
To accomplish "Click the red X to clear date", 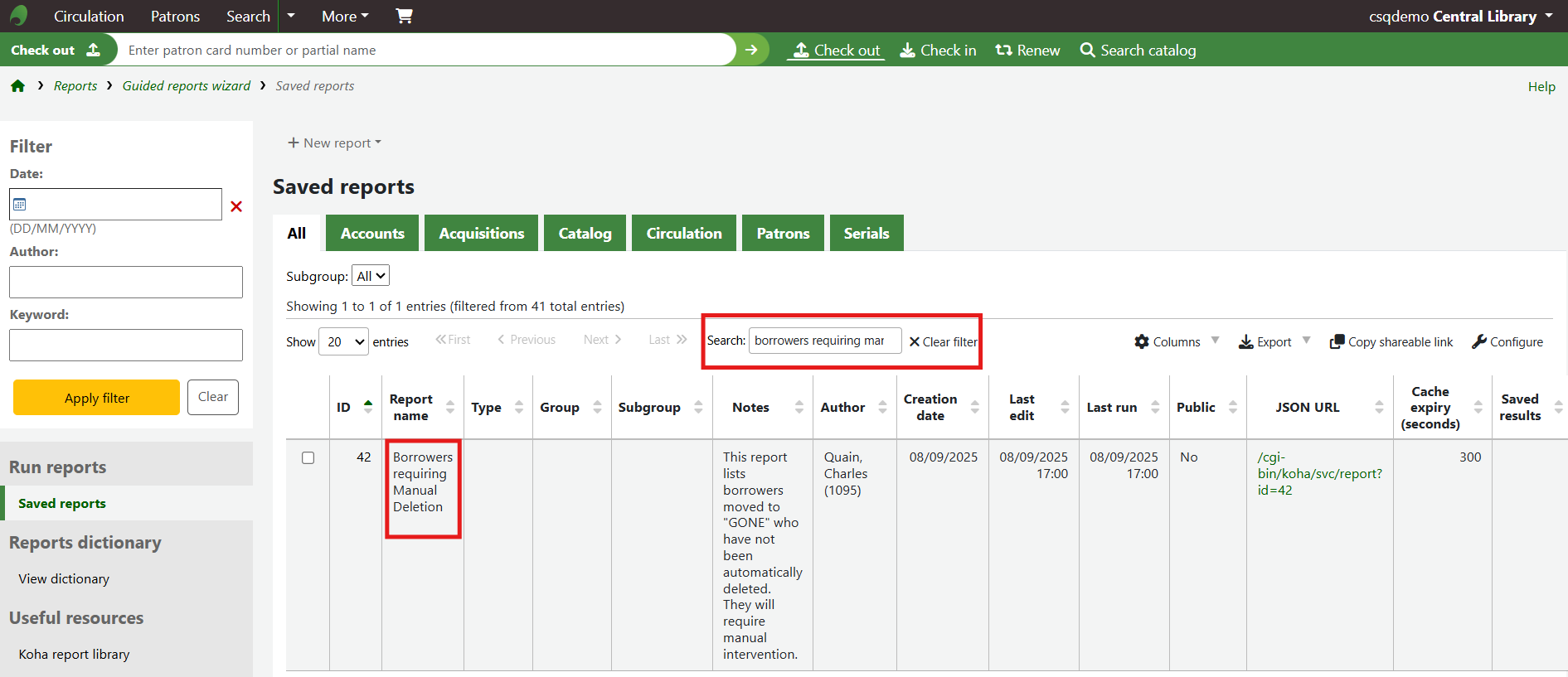I will click(x=236, y=206).
